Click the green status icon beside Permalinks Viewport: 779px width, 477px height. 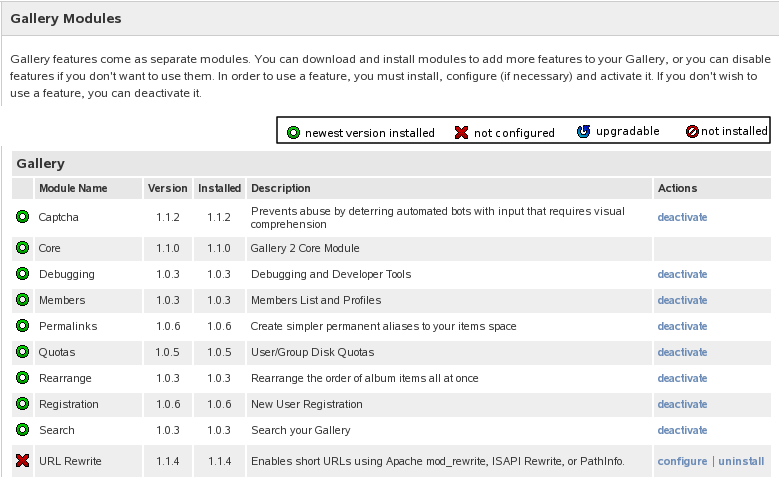(x=22, y=326)
